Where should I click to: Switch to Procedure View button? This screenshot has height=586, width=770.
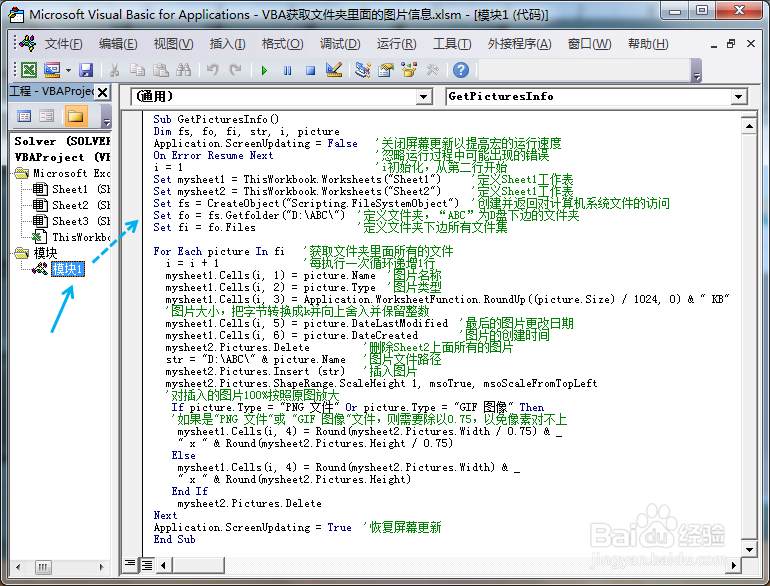(x=130, y=564)
